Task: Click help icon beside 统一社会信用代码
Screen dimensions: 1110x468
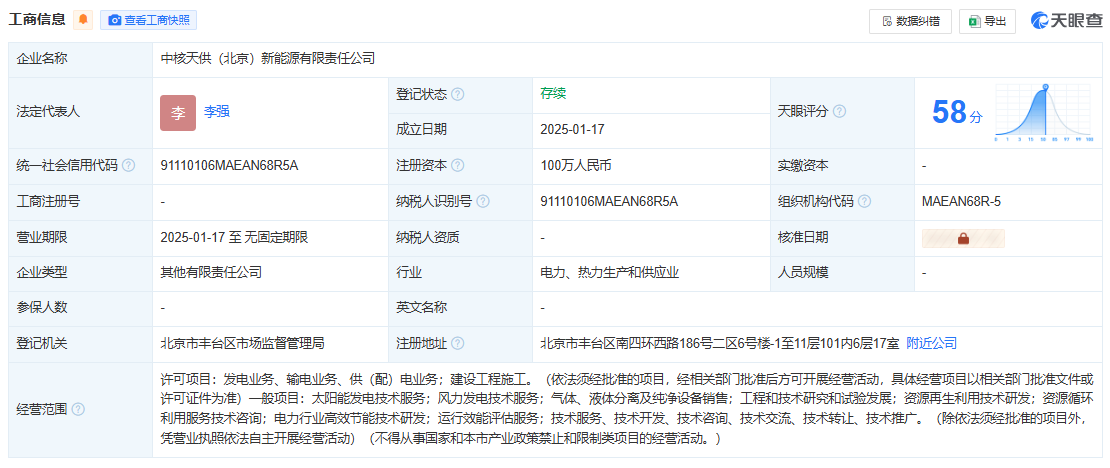Action: click(128, 166)
